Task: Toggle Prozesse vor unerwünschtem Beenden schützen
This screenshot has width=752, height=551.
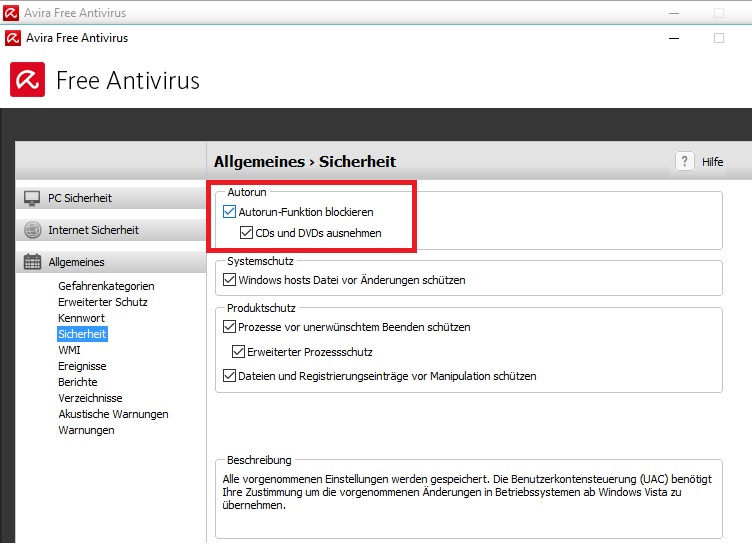Action: pos(229,327)
